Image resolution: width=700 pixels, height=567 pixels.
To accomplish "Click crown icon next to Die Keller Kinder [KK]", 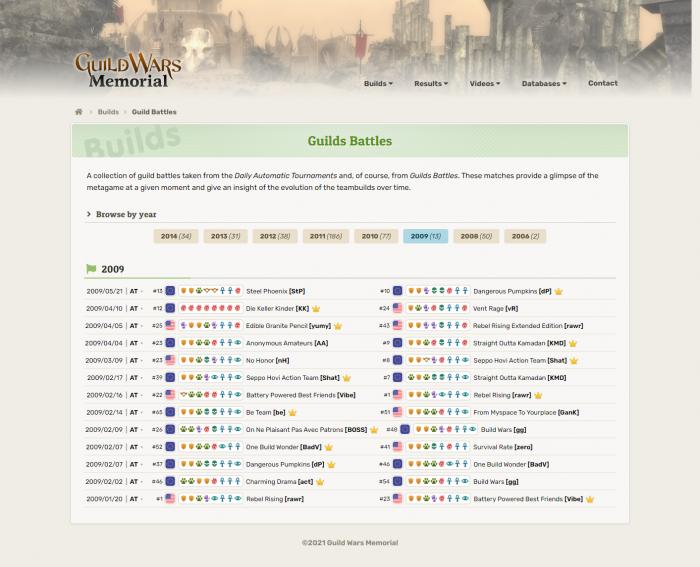I will [316, 309].
